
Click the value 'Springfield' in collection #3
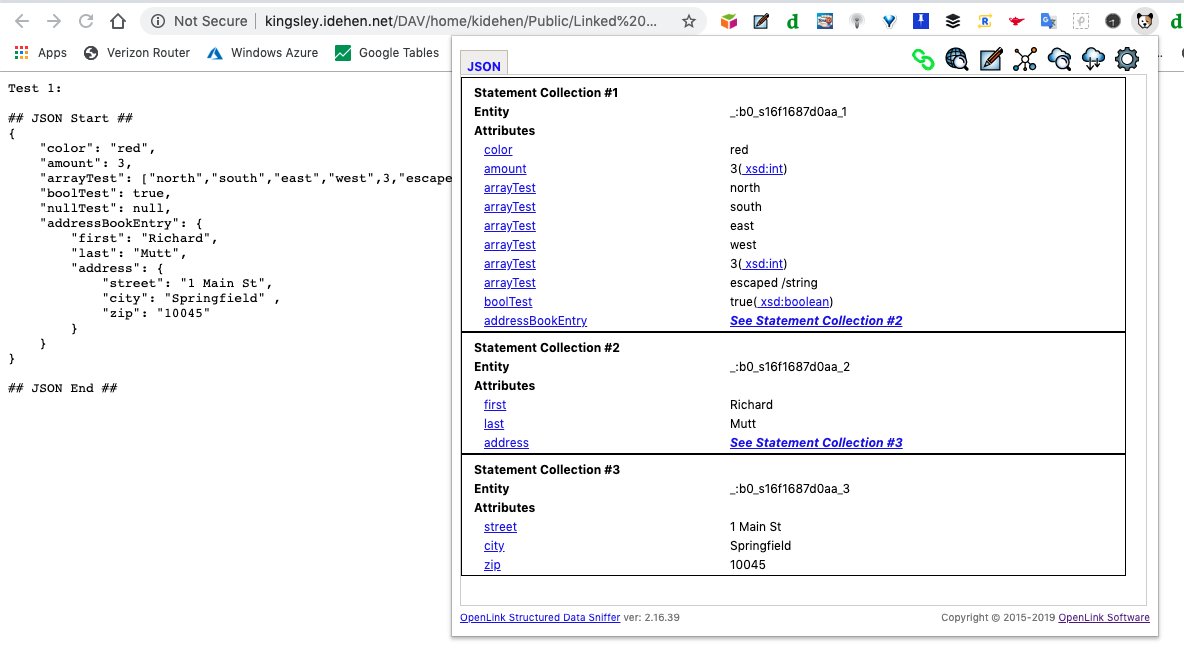(x=760, y=545)
